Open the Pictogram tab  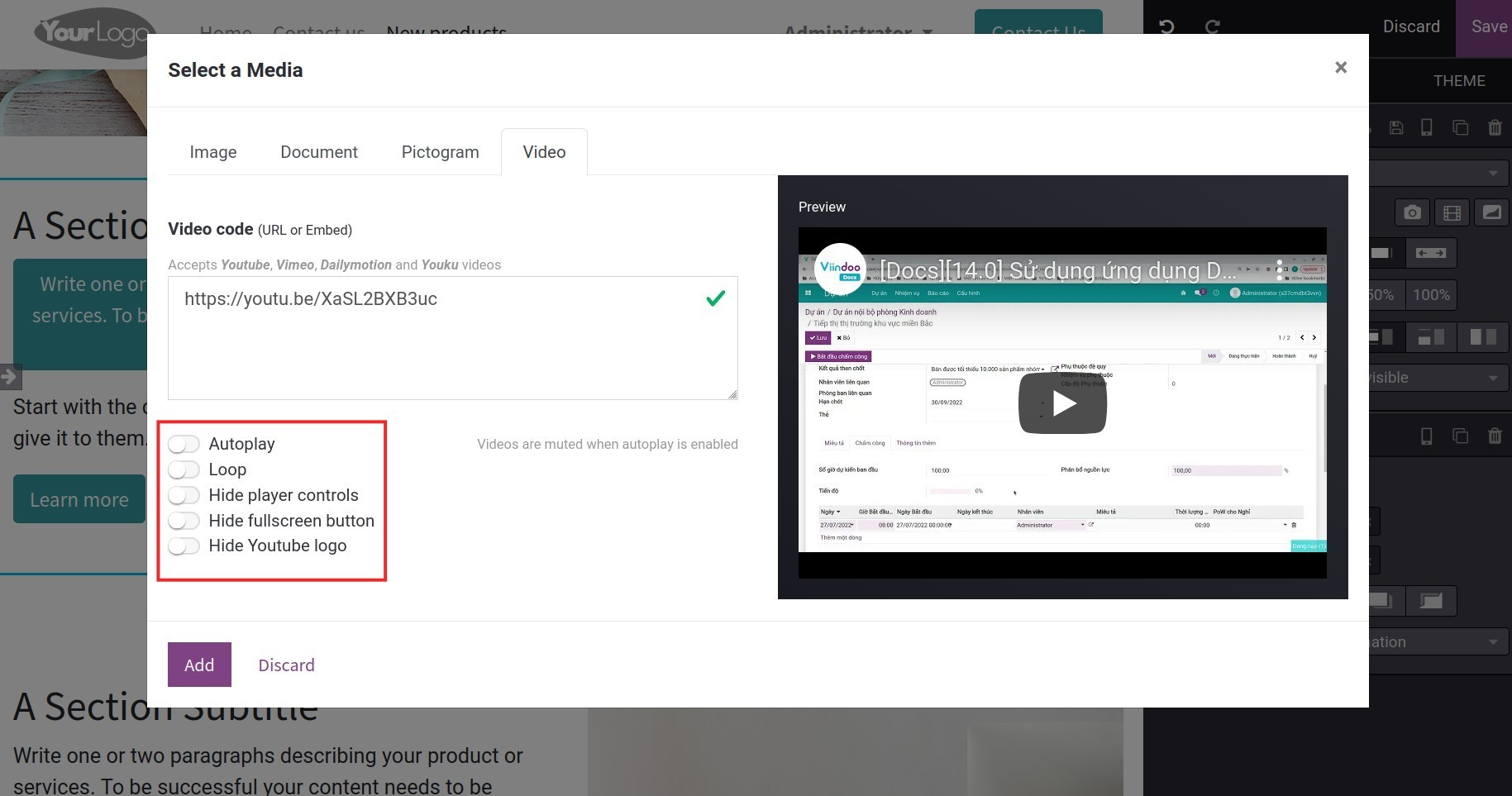coord(440,151)
